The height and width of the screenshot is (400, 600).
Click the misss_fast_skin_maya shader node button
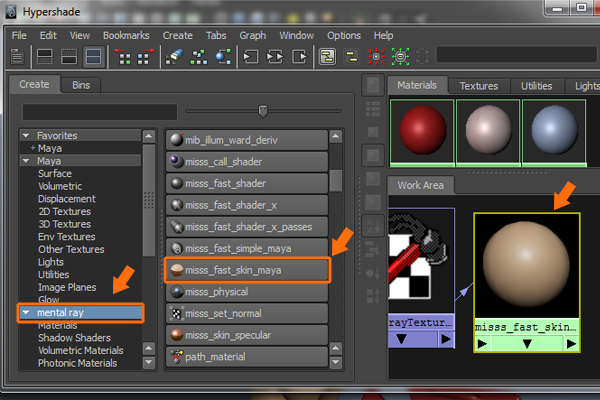(246, 270)
